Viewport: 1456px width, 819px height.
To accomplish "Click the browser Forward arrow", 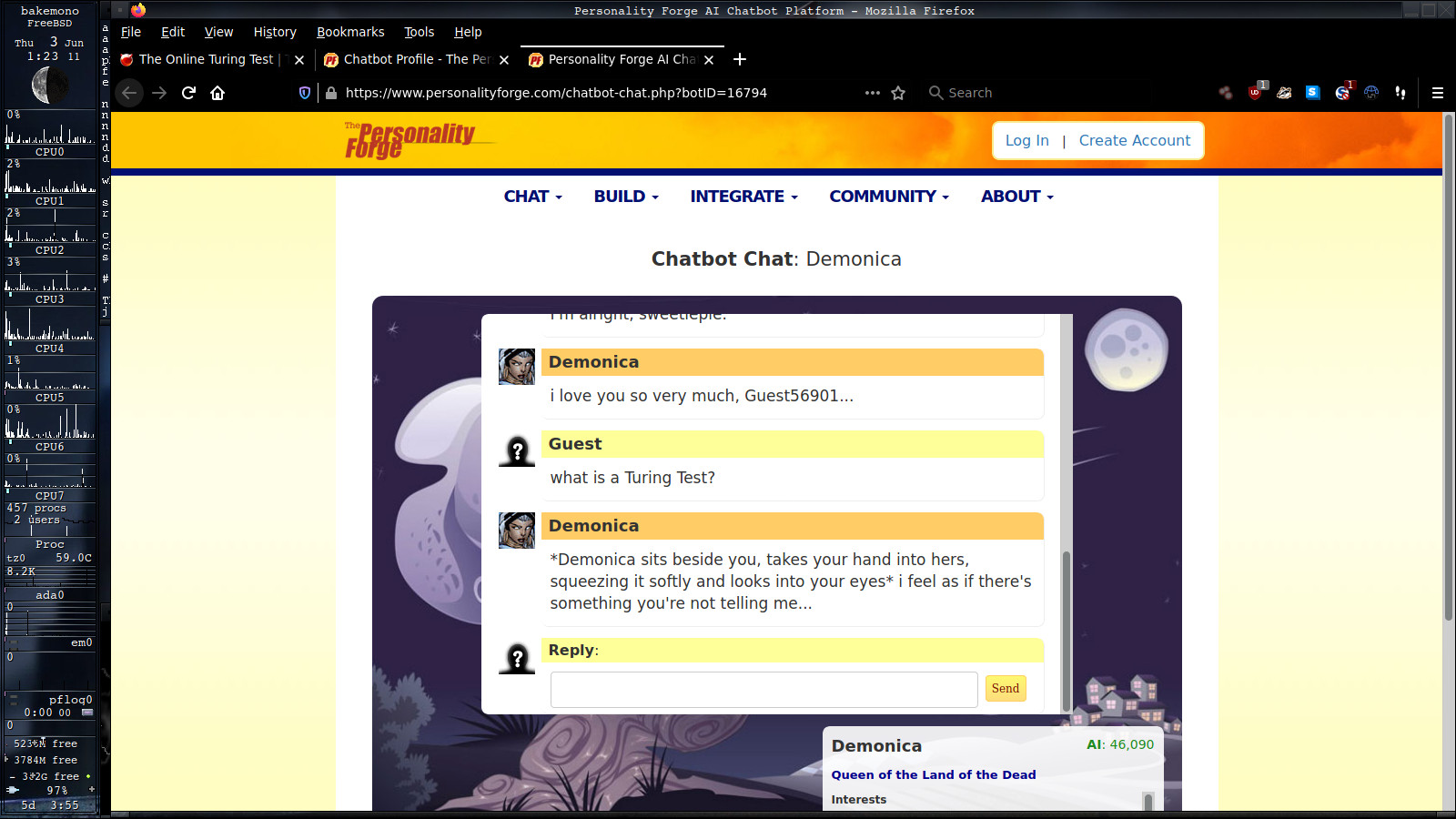I will point(159,93).
